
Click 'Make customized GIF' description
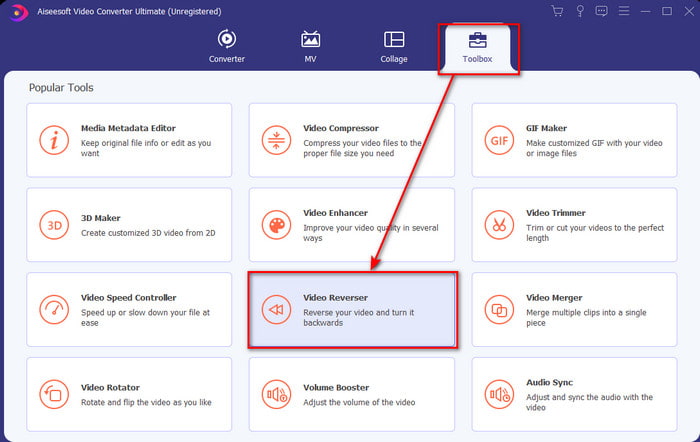coord(594,148)
